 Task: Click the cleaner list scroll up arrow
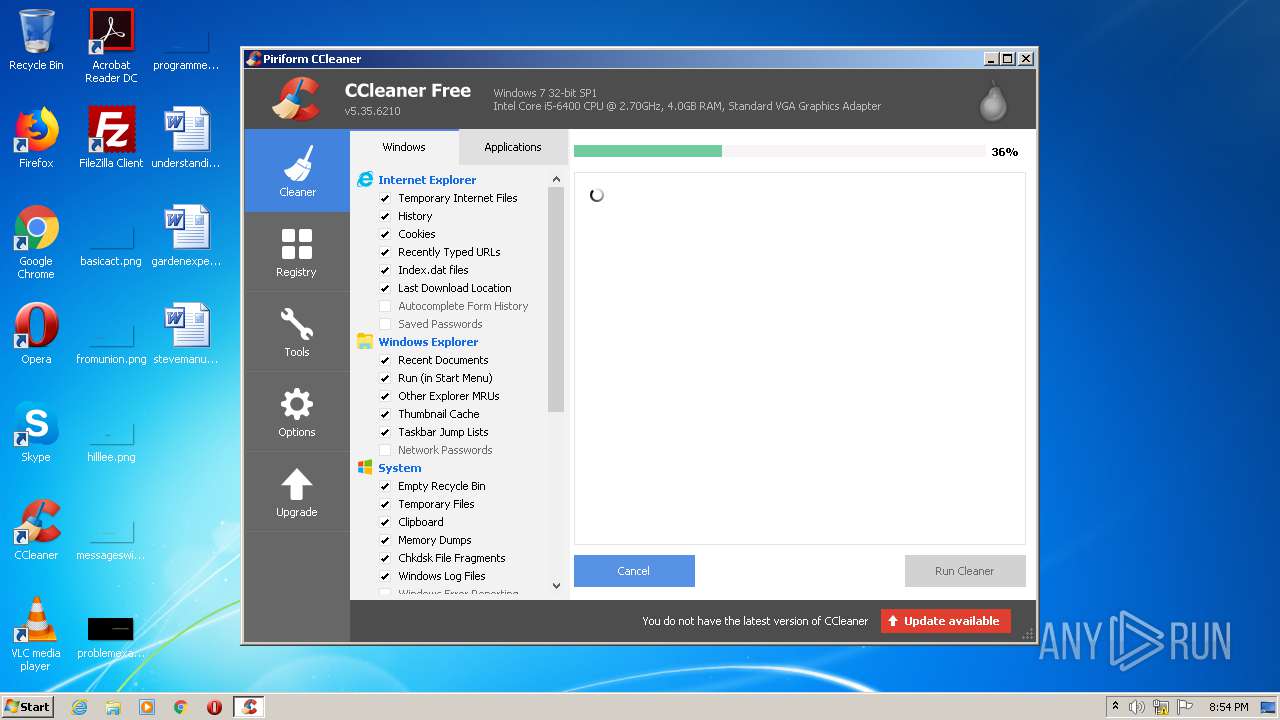(556, 180)
